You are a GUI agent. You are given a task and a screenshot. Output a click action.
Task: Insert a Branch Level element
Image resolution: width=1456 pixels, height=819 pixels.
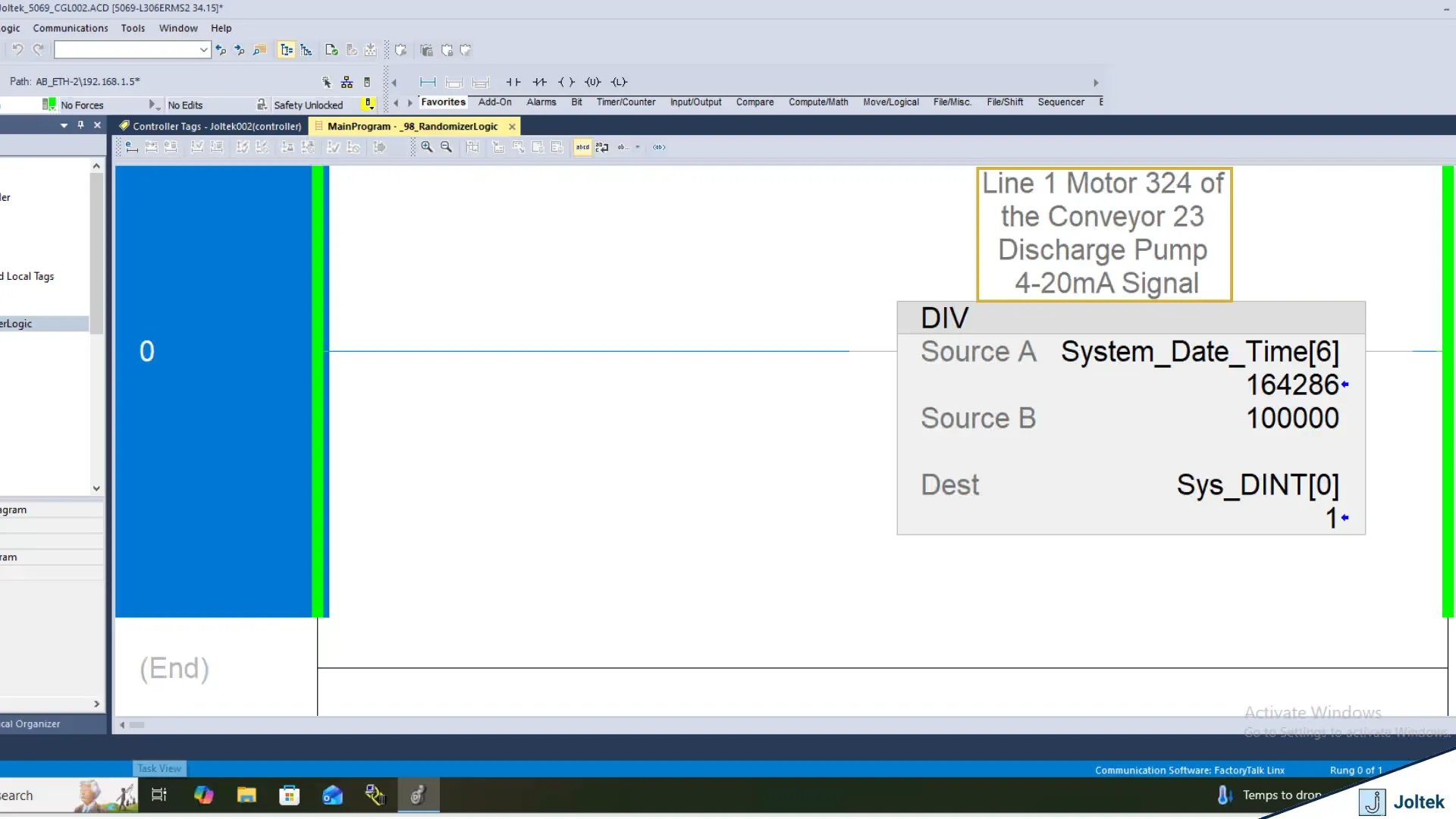click(x=480, y=82)
